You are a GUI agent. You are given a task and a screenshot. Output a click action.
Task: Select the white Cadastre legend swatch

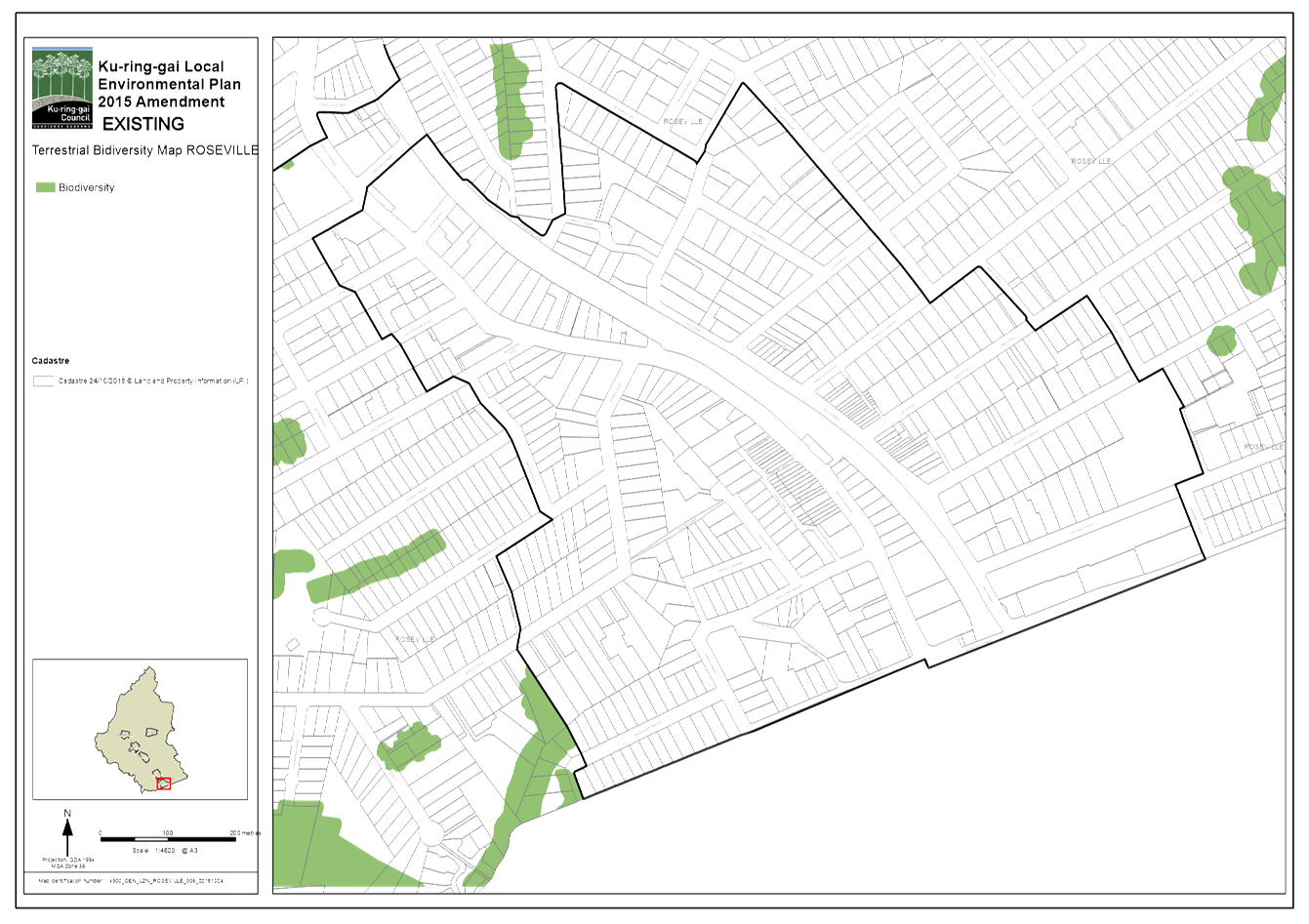(43, 382)
